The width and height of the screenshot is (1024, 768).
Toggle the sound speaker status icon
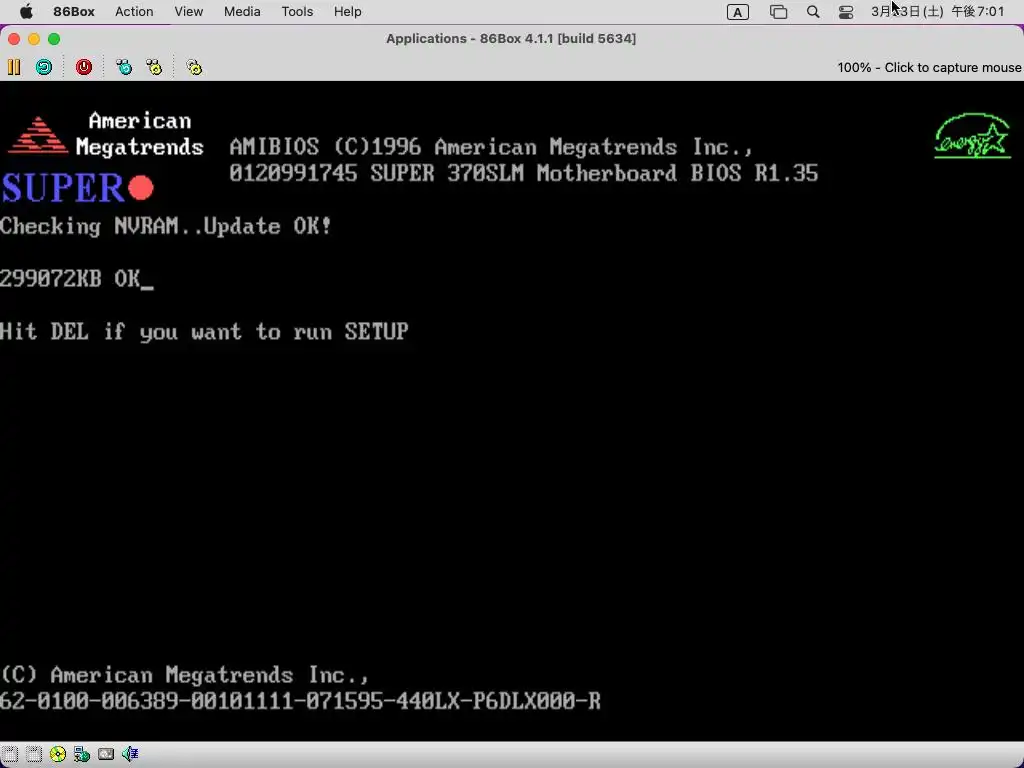click(130, 754)
